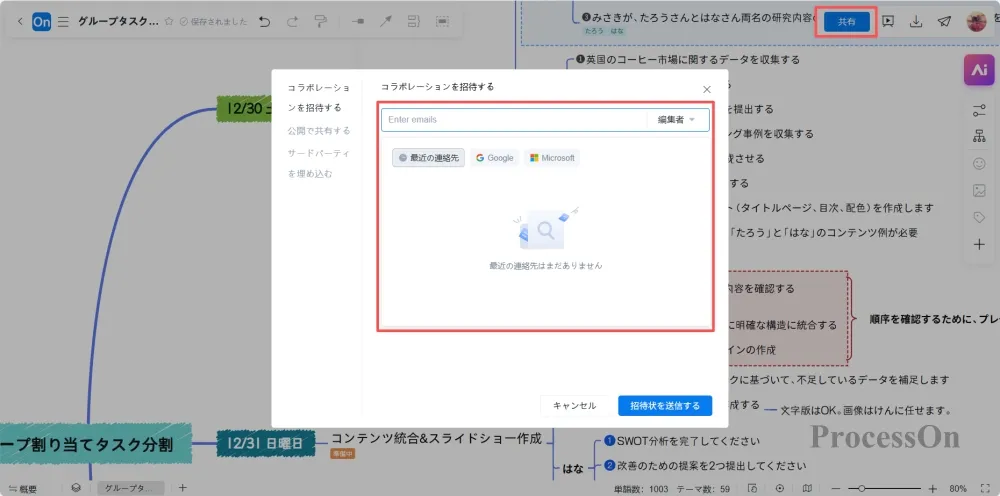Click the undo arrow icon
The height and width of the screenshot is (496, 1000).
(264, 21)
